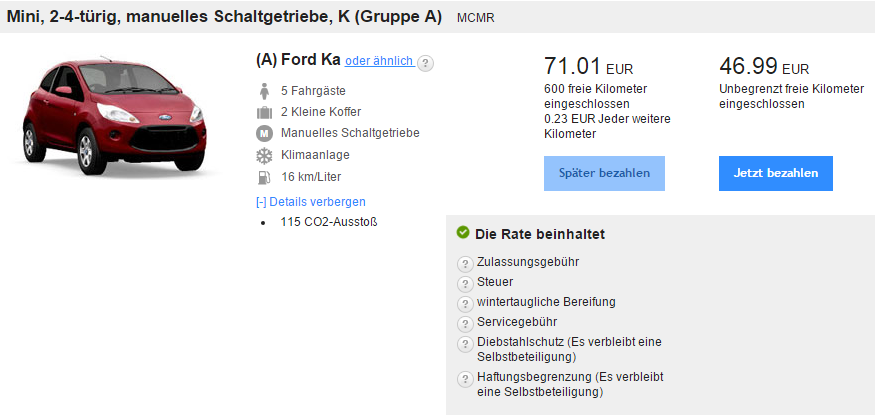Click green checkmark beside 'Die Rate beinhaltet'
875x415 pixels.
click(463, 232)
